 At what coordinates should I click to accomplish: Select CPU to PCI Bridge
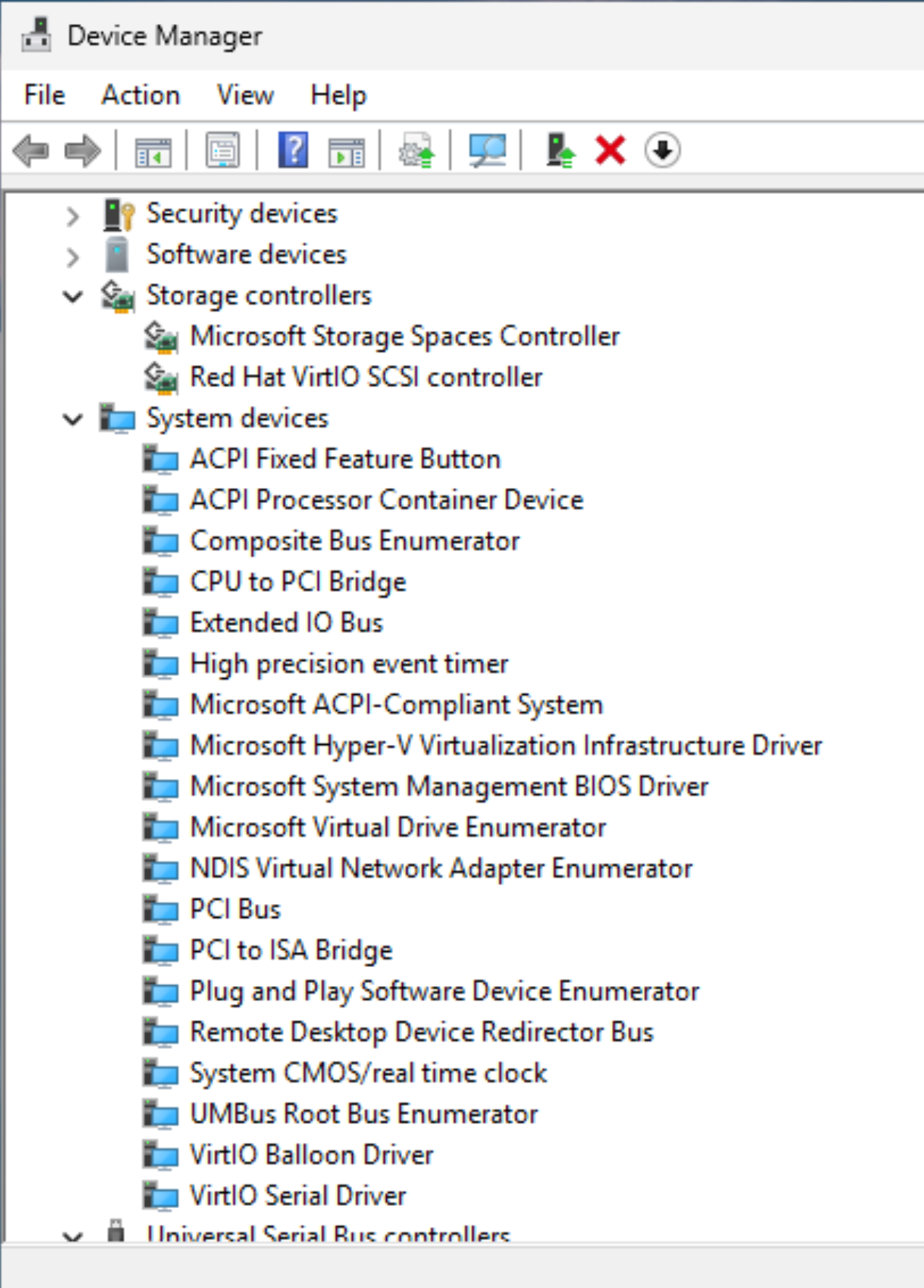coord(298,582)
